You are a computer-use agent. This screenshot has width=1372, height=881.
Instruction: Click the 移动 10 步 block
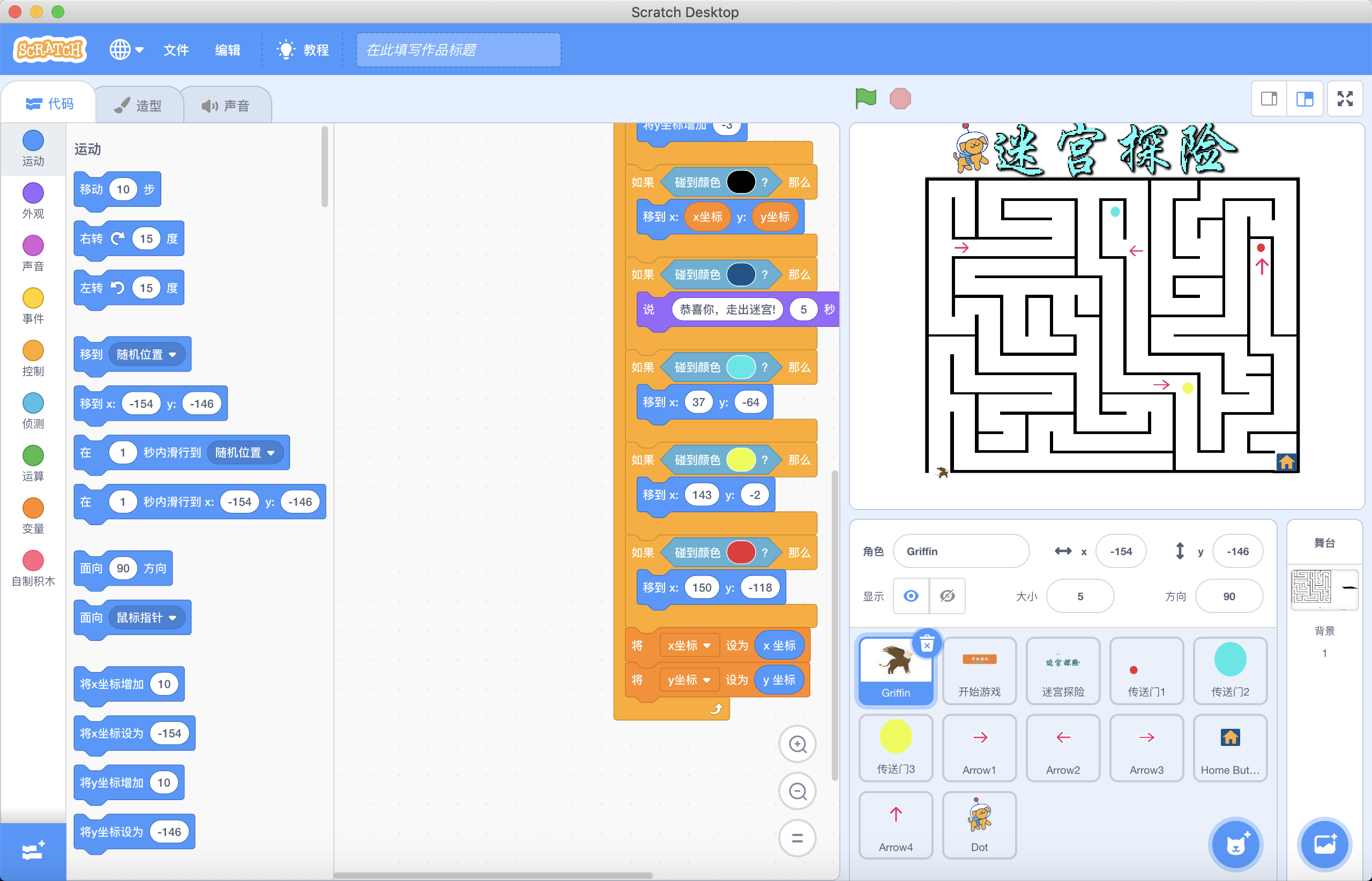(117, 189)
